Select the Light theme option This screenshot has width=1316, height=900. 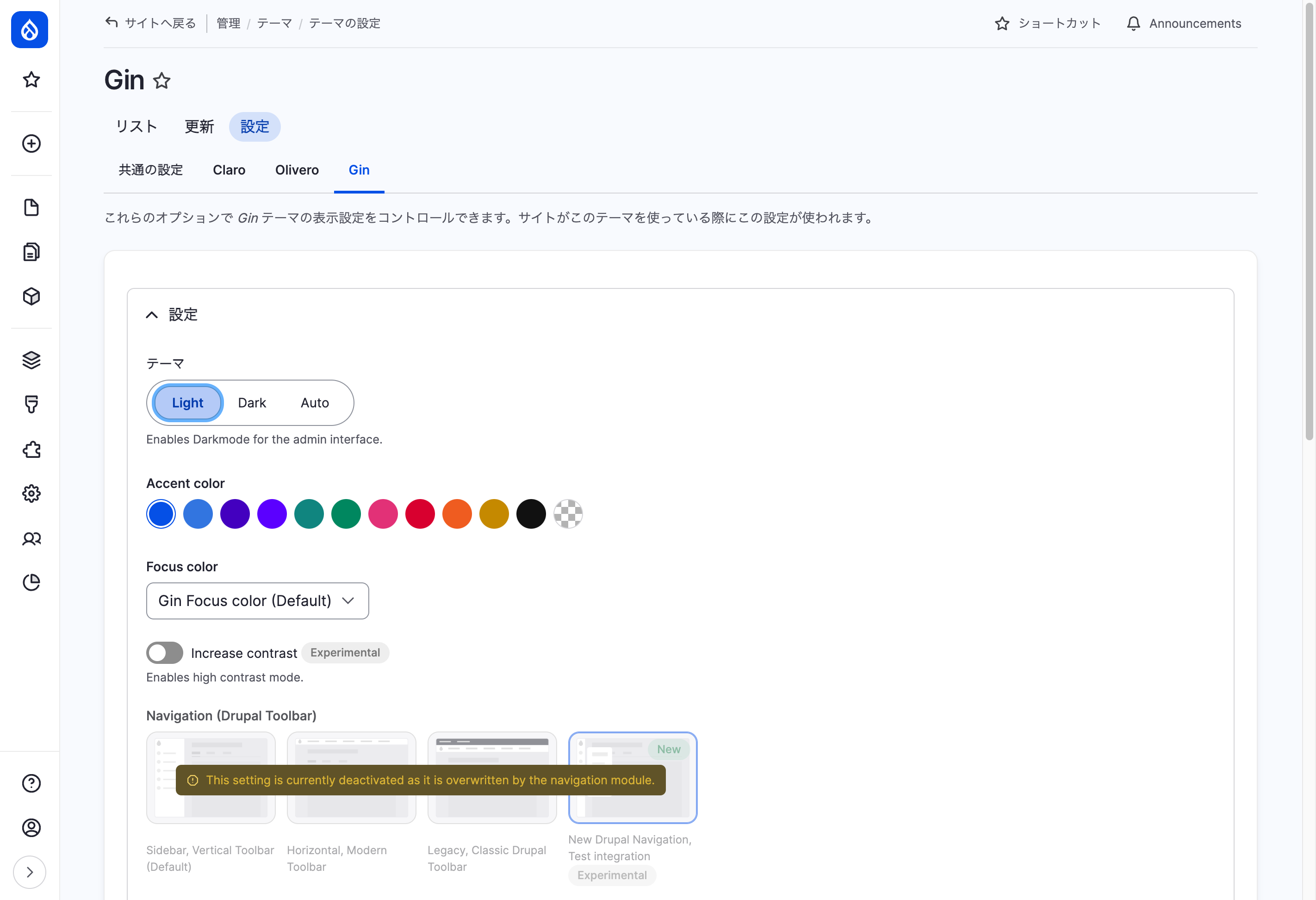(187, 403)
